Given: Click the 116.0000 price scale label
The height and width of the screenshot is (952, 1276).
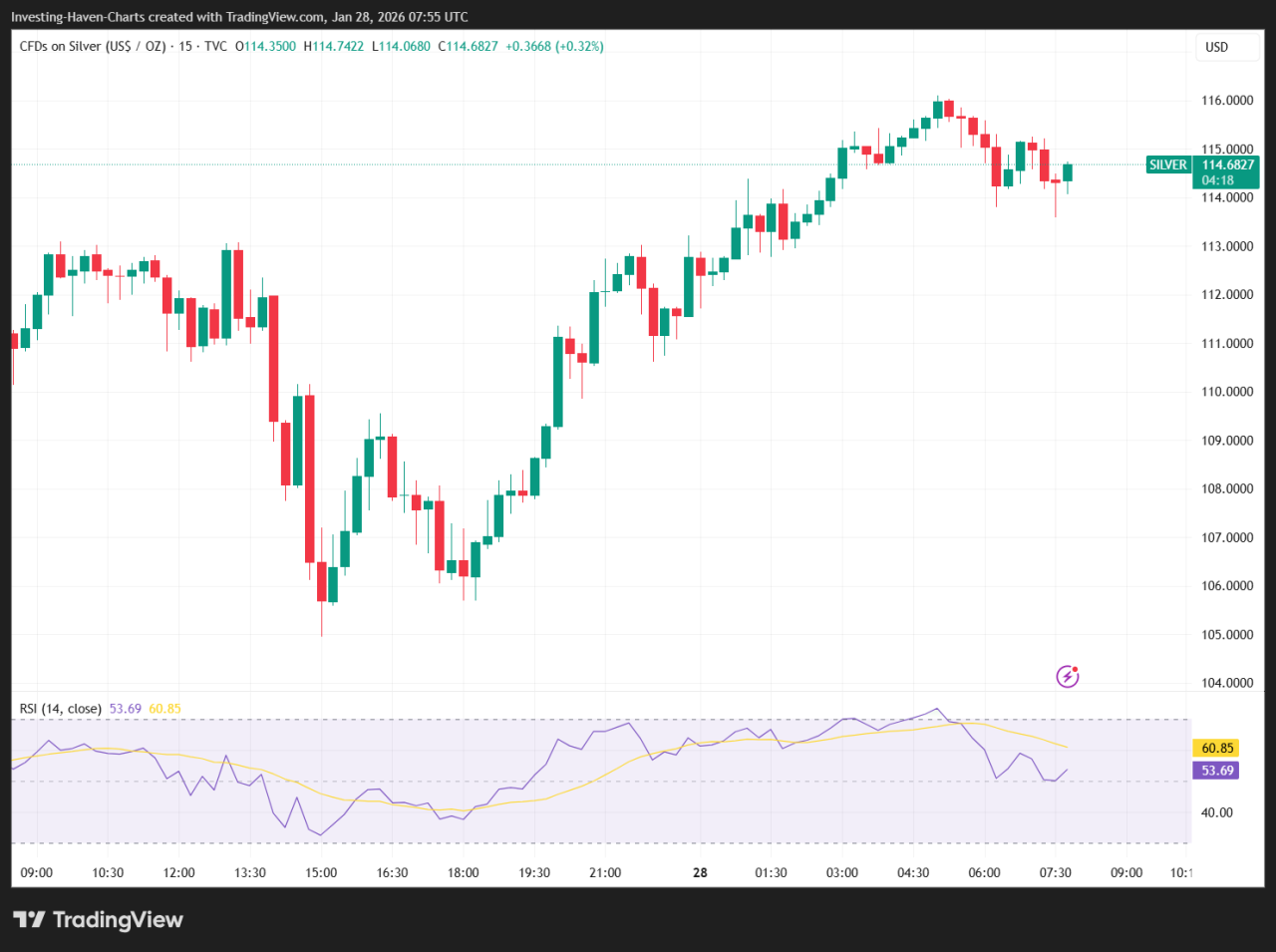Looking at the screenshot, I should (x=1230, y=100).
